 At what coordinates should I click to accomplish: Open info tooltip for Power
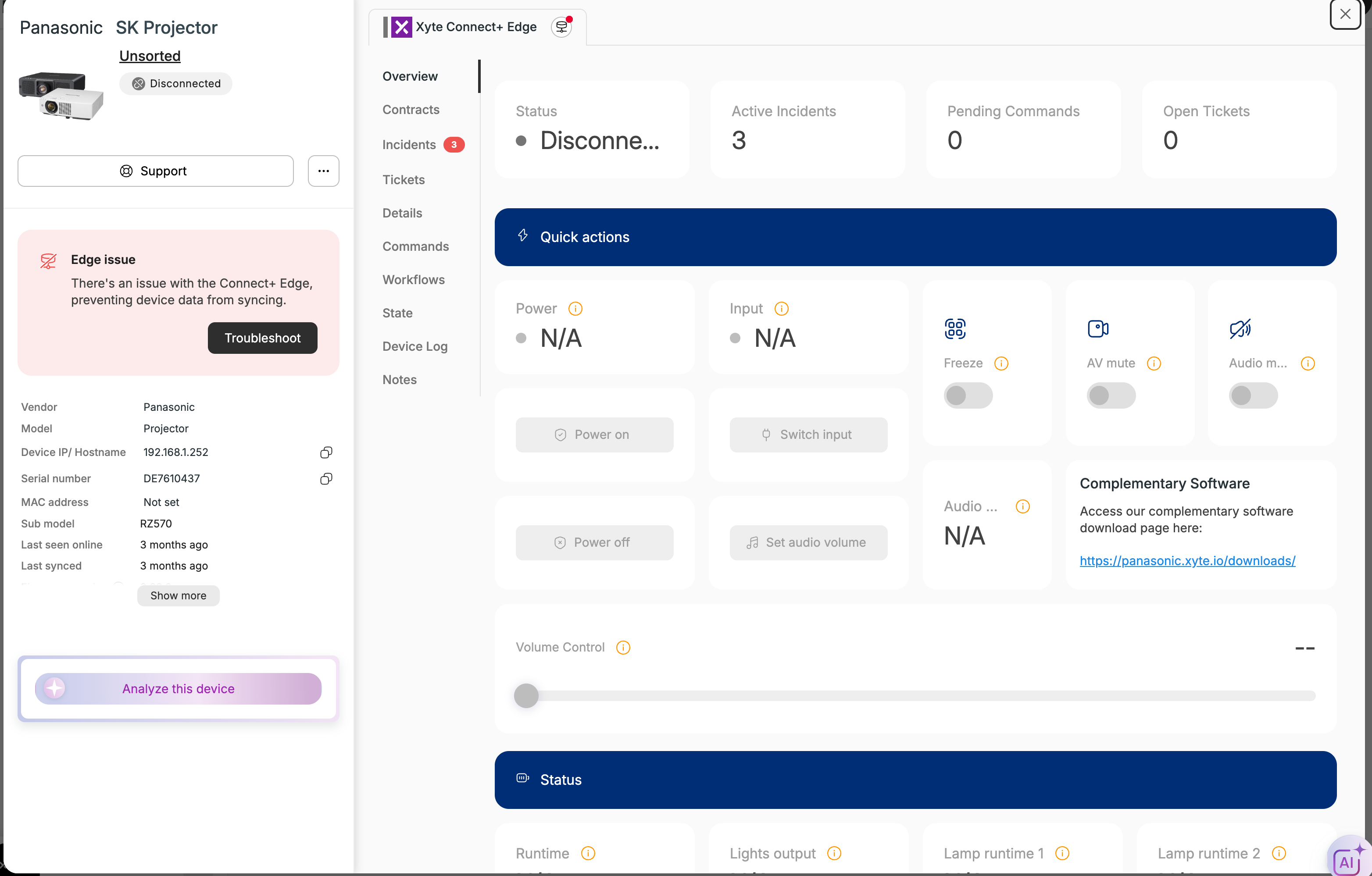tap(575, 309)
